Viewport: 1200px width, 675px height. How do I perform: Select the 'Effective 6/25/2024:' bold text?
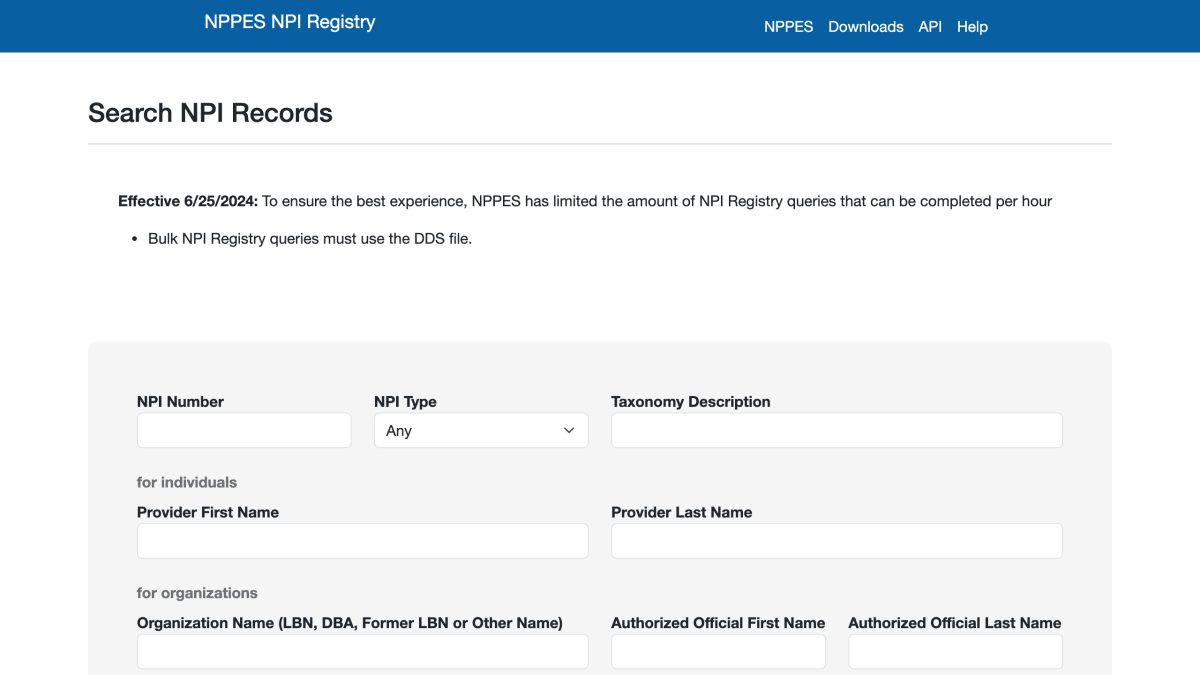coord(188,201)
